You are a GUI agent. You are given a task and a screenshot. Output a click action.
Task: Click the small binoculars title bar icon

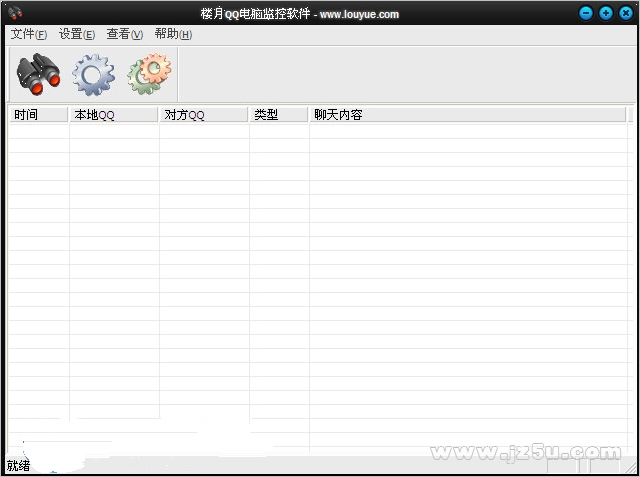coord(15,13)
